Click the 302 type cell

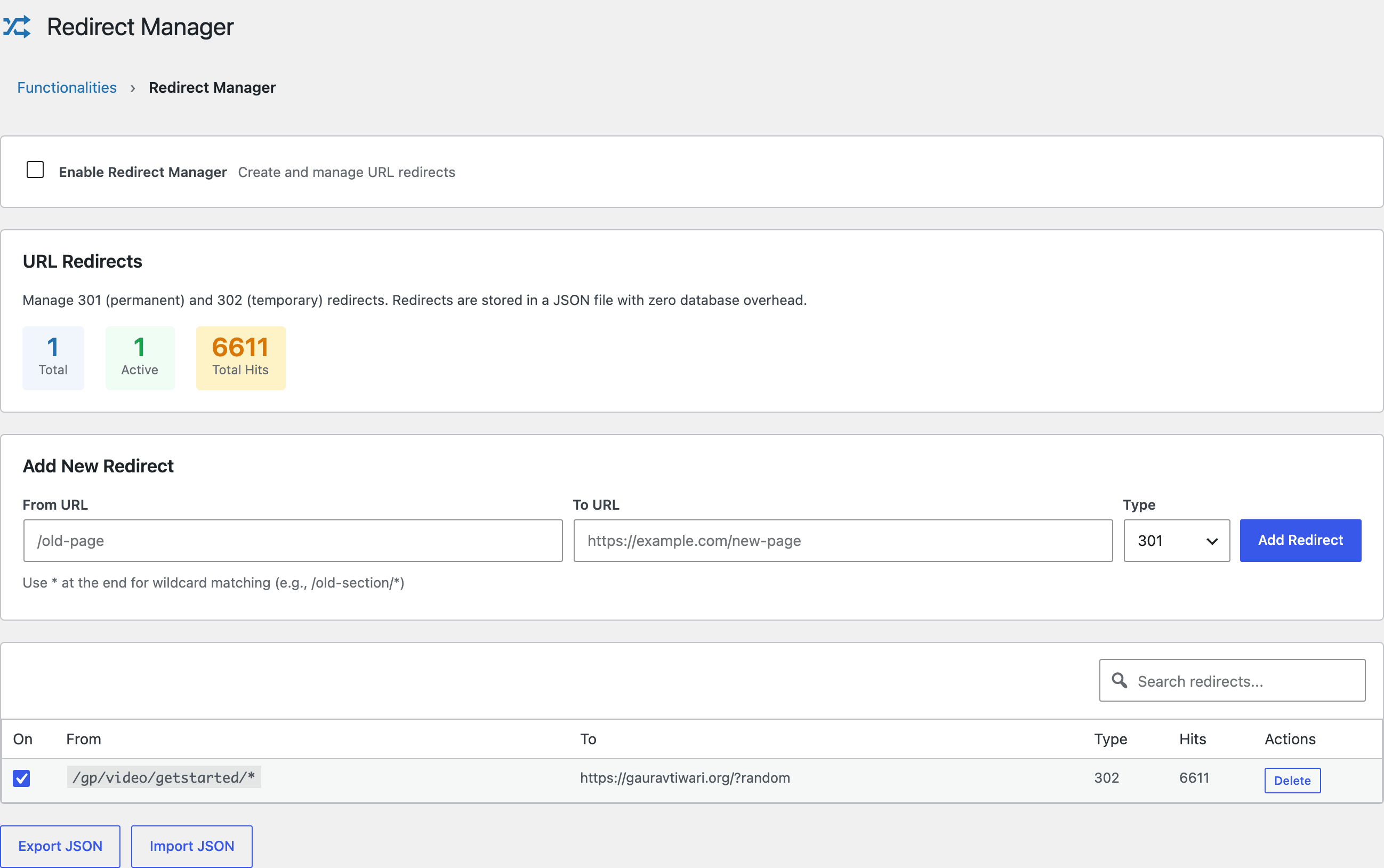click(1106, 778)
